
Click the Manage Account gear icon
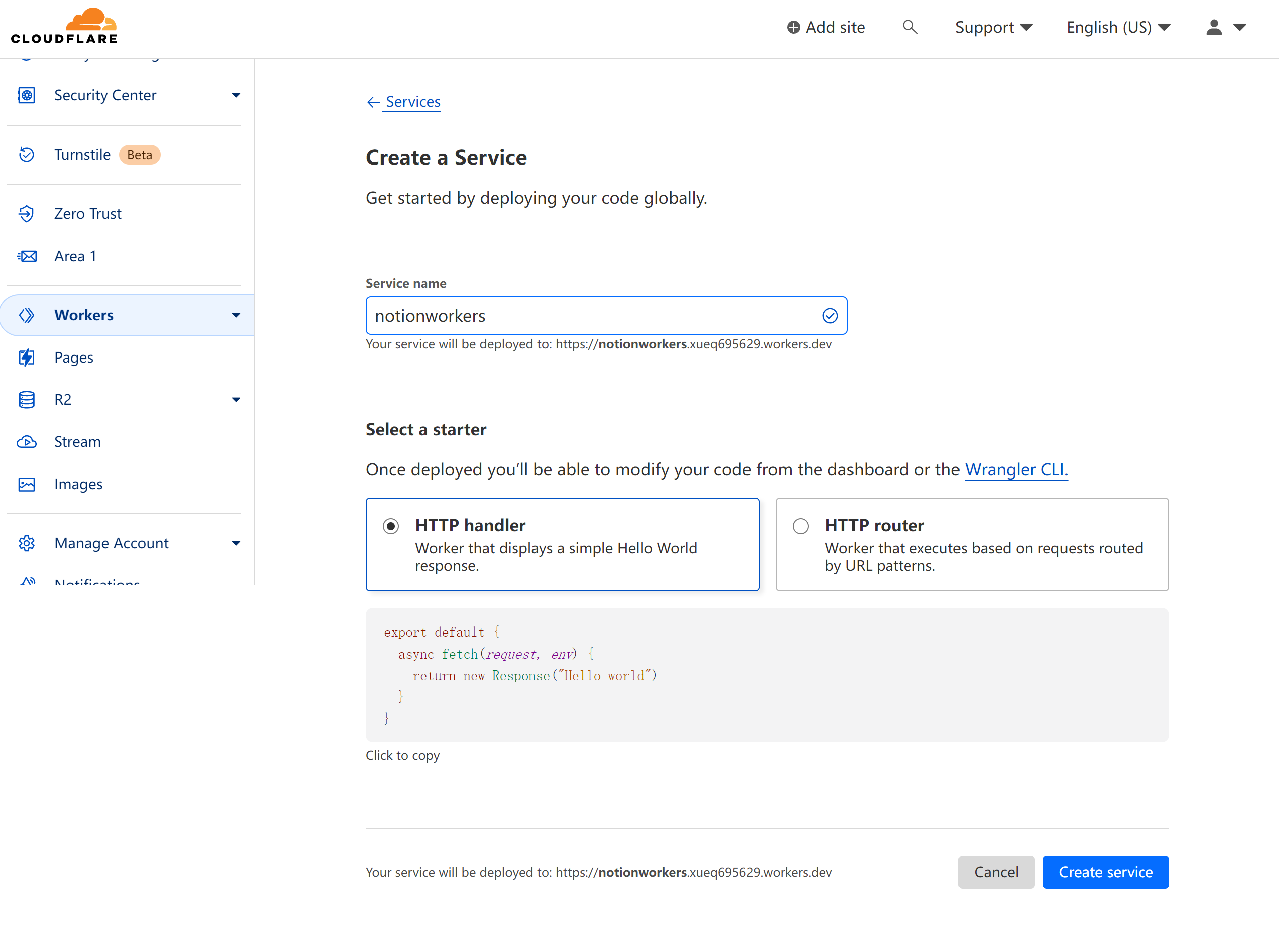coord(27,543)
